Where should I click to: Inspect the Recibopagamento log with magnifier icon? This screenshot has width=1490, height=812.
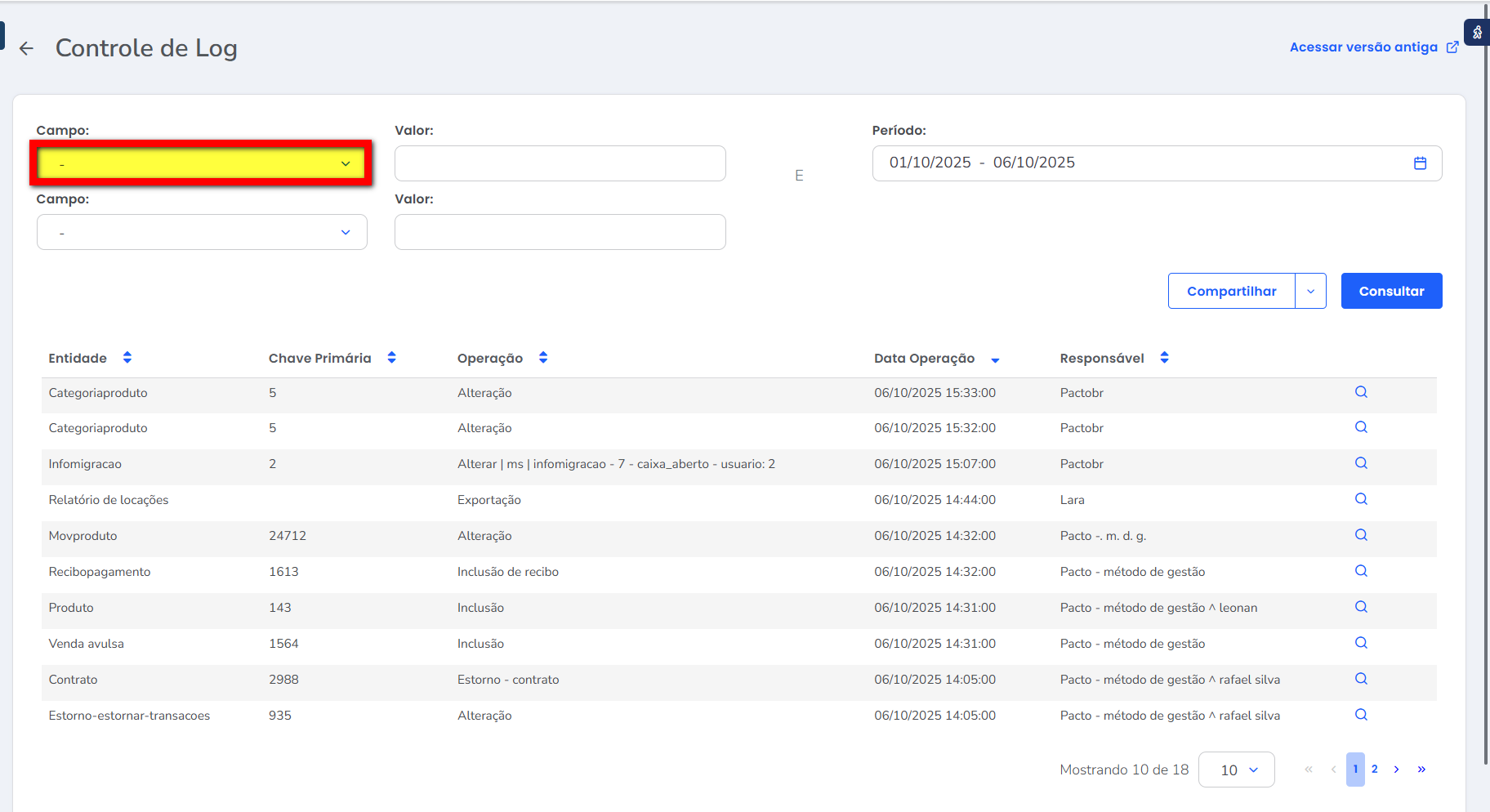click(x=1361, y=571)
